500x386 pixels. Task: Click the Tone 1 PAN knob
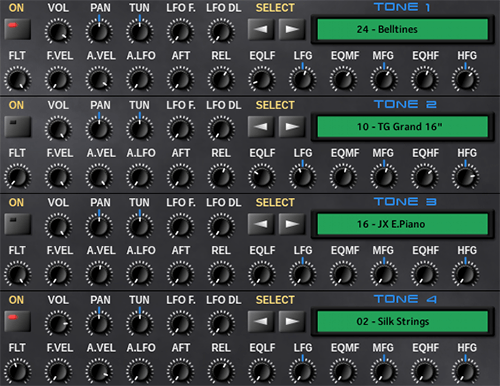point(99,31)
